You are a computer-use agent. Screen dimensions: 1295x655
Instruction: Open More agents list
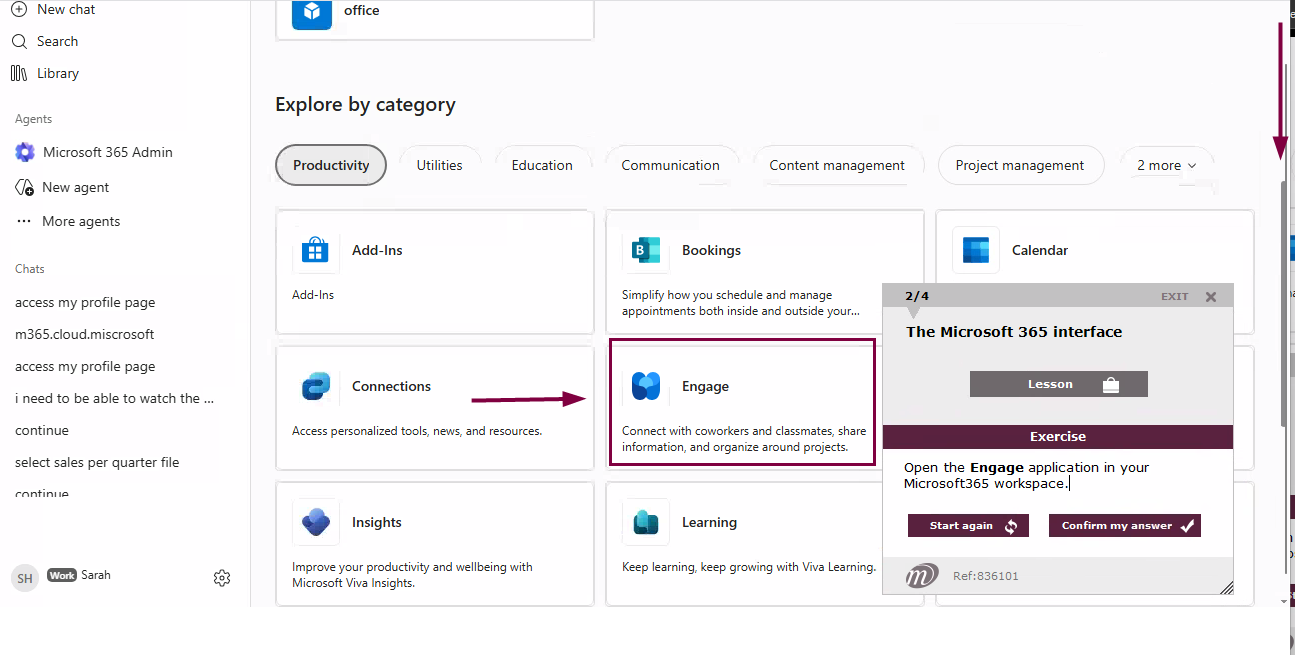81,221
